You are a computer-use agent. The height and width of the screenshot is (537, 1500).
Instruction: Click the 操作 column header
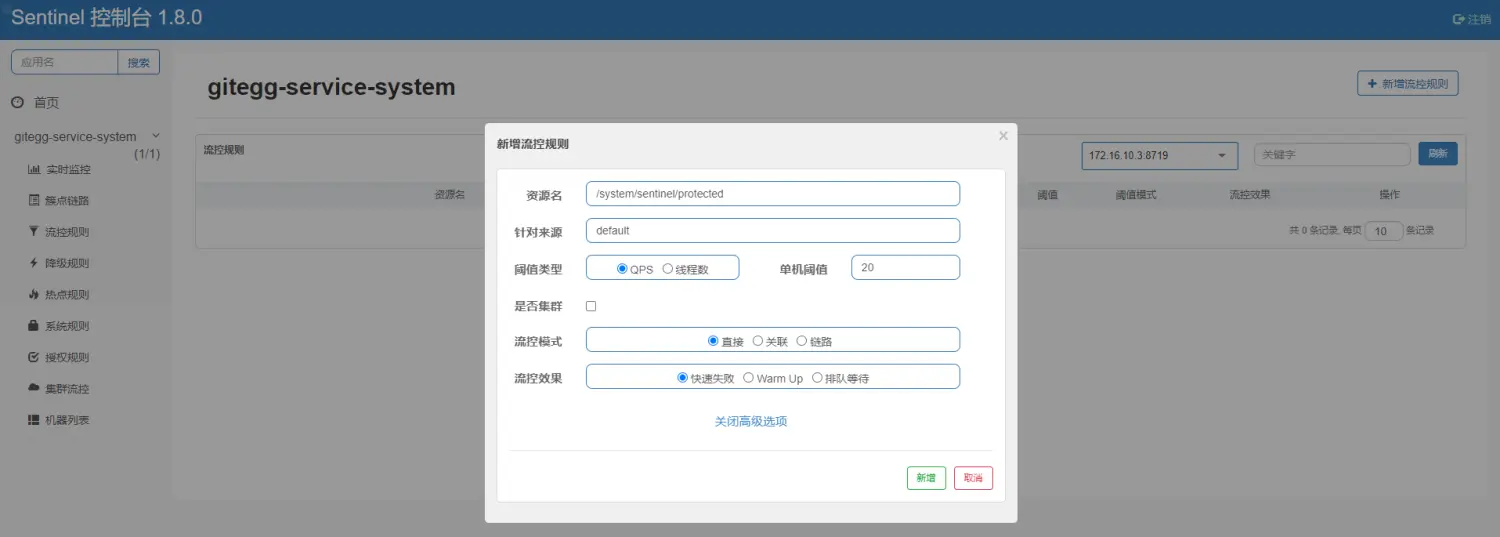pyautogui.click(x=1389, y=195)
